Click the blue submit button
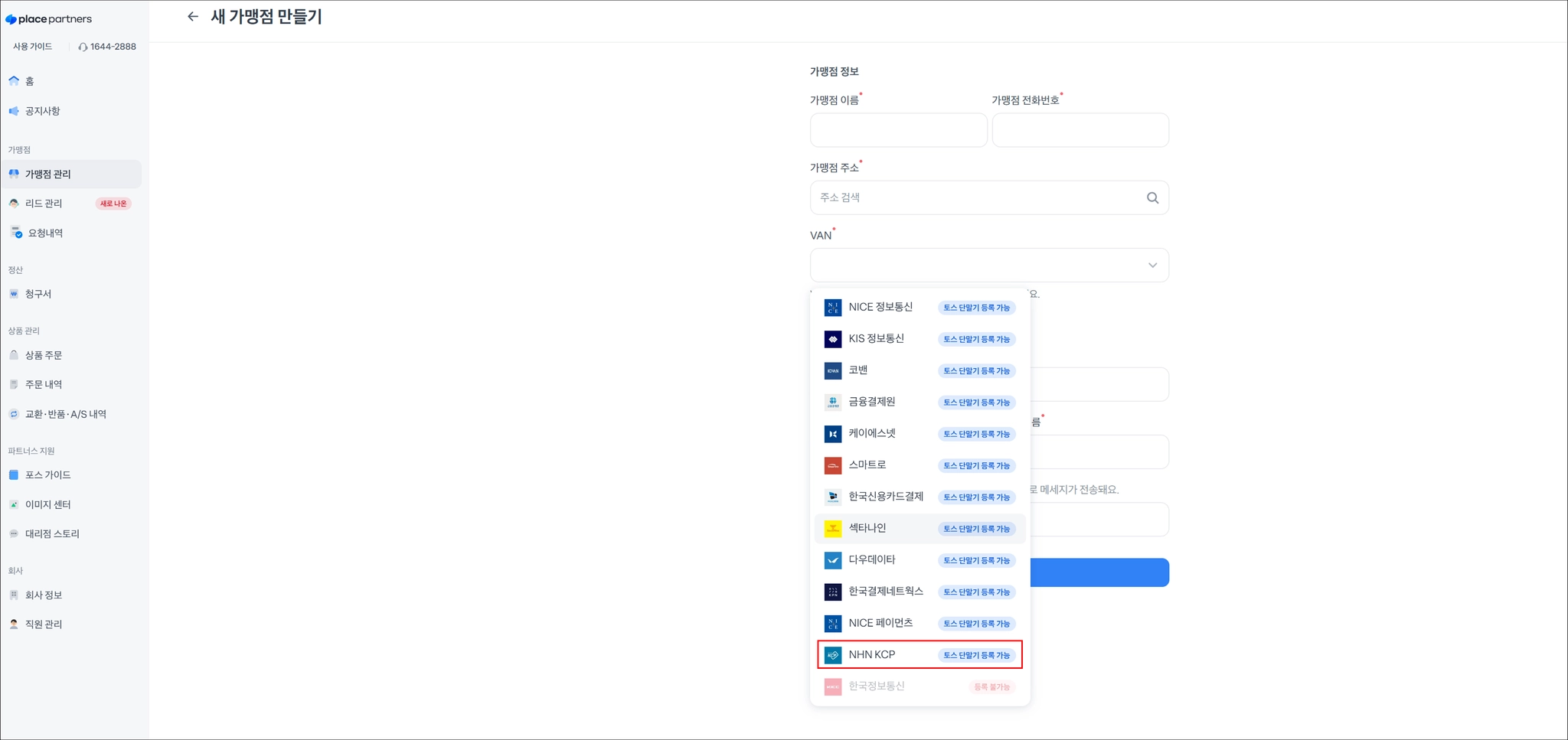 1099,572
